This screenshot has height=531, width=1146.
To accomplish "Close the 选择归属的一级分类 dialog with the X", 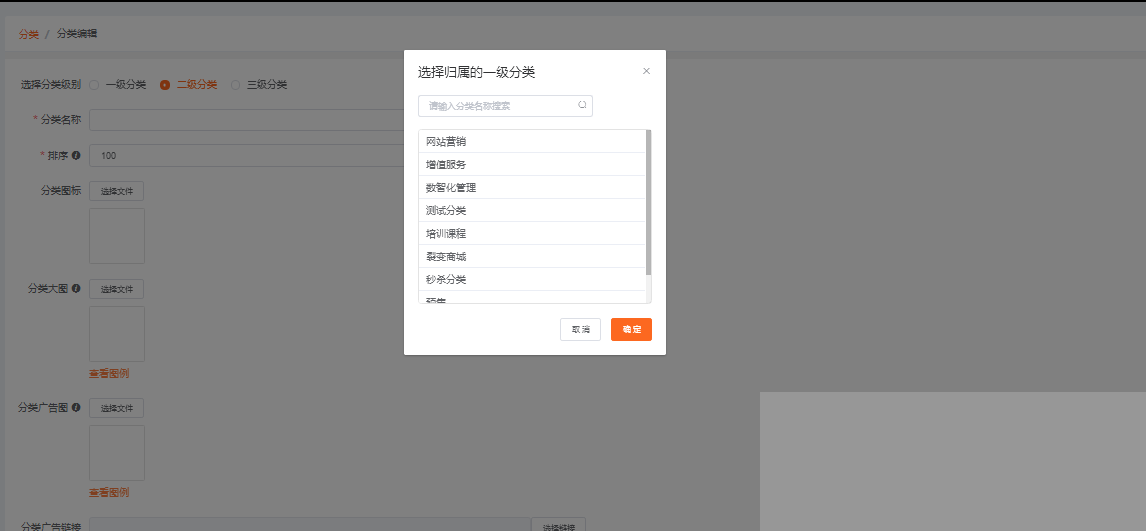I will pos(646,71).
